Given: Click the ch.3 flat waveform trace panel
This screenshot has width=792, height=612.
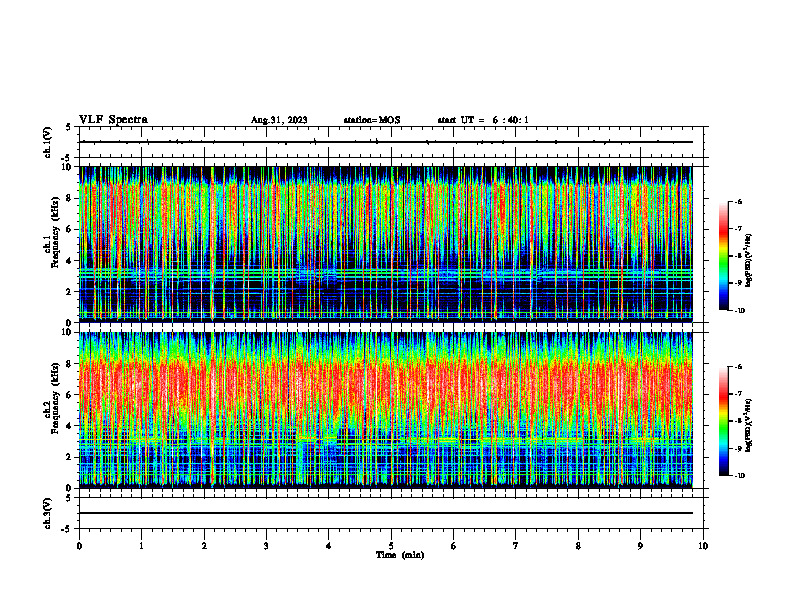Looking at the screenshot, I should (x=391, y=513).
